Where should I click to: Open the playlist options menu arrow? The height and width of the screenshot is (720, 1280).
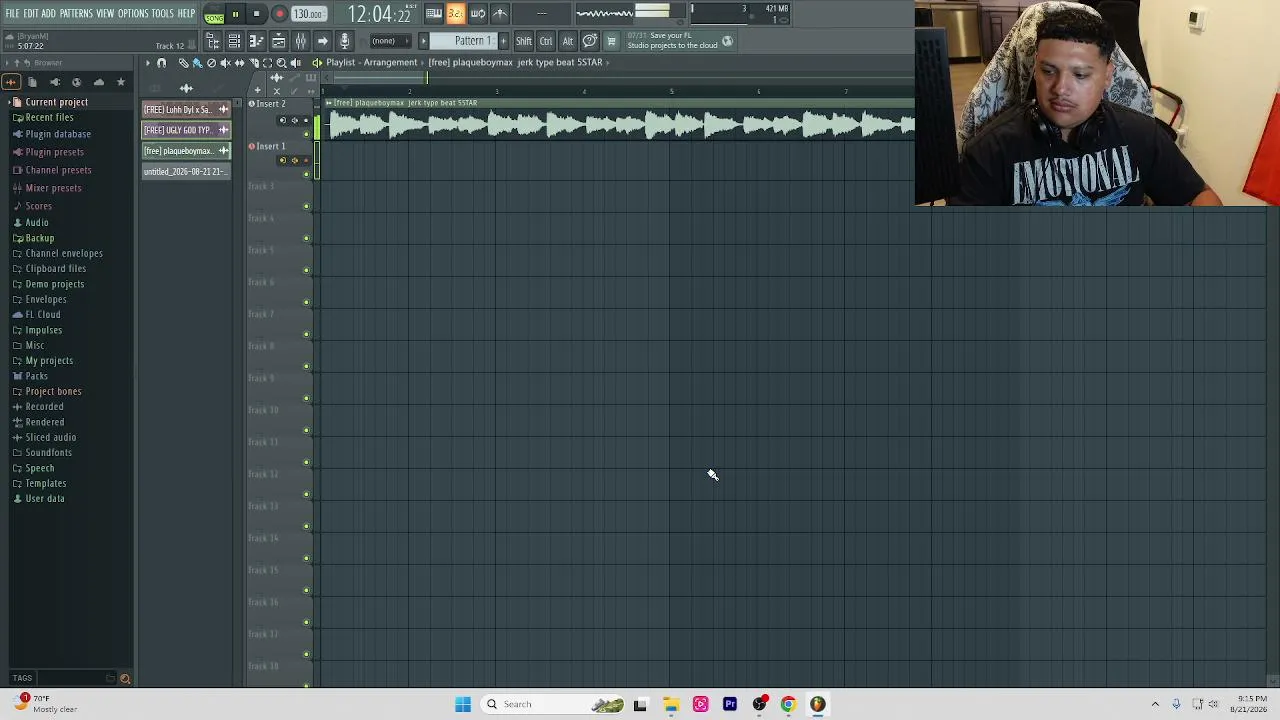pos(147,62)
